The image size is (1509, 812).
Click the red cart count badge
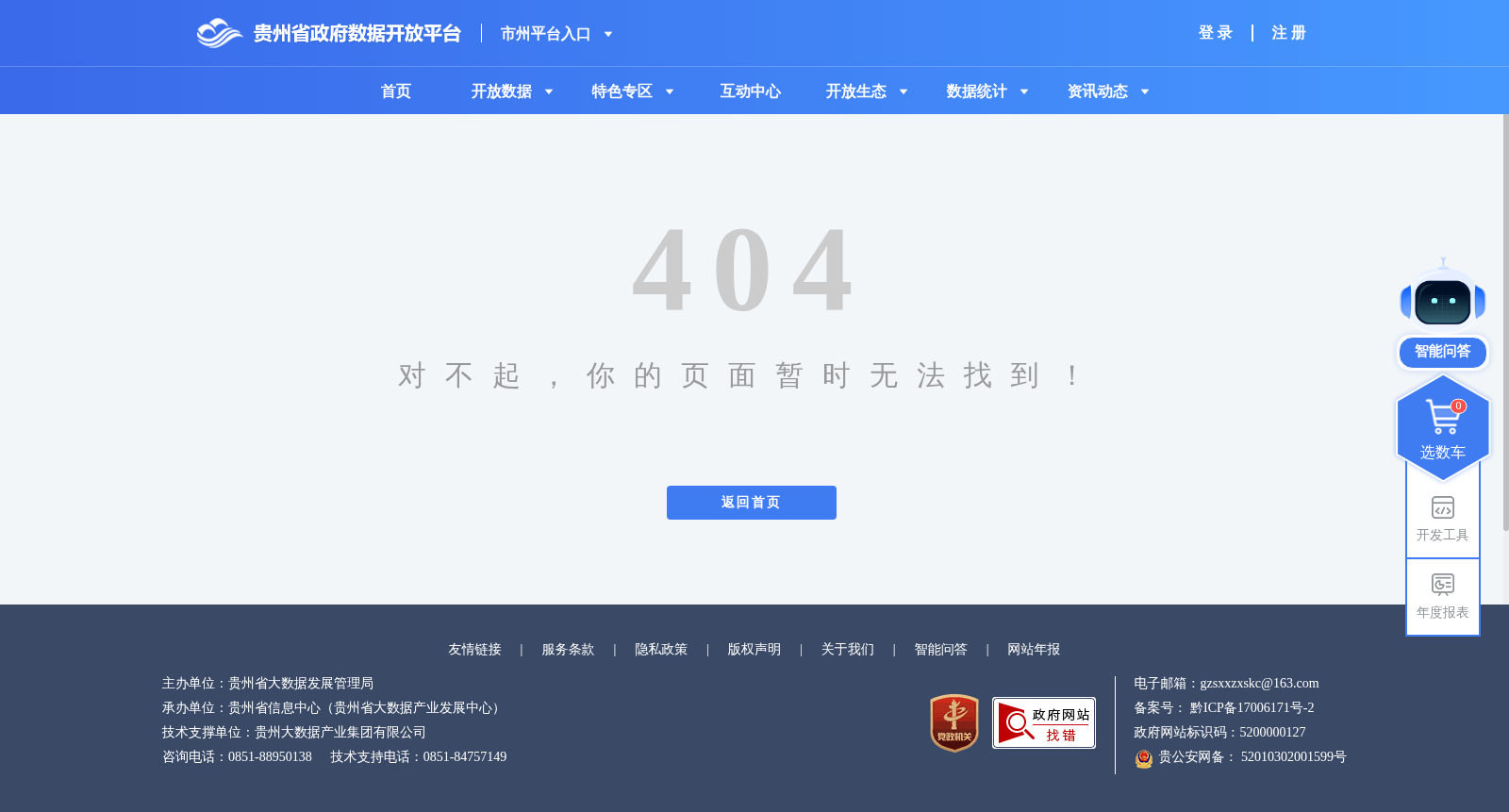pos(1459,406)
